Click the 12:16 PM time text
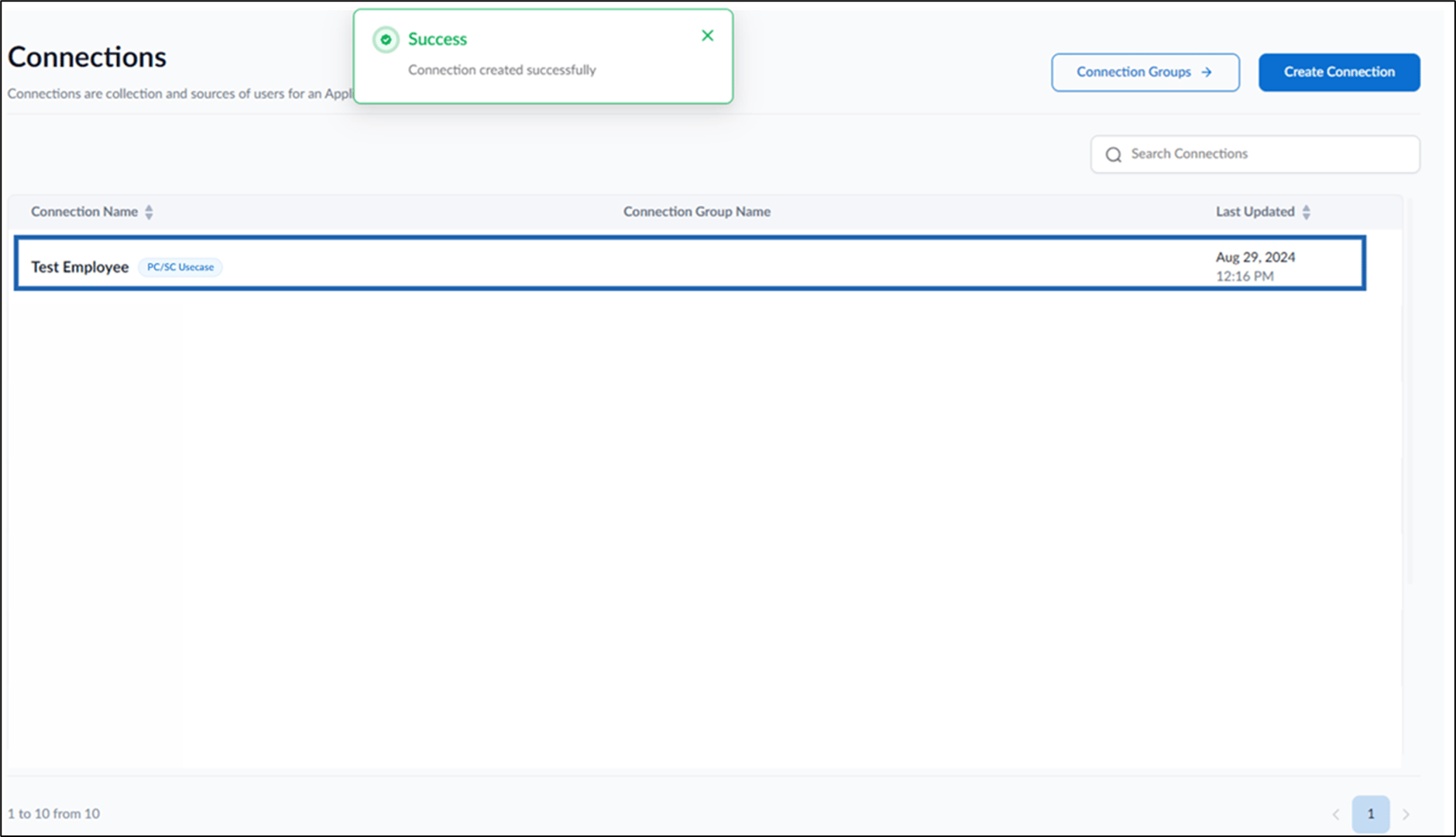The height and width of the screenshot is (837, 1456). pos(1244,276)
